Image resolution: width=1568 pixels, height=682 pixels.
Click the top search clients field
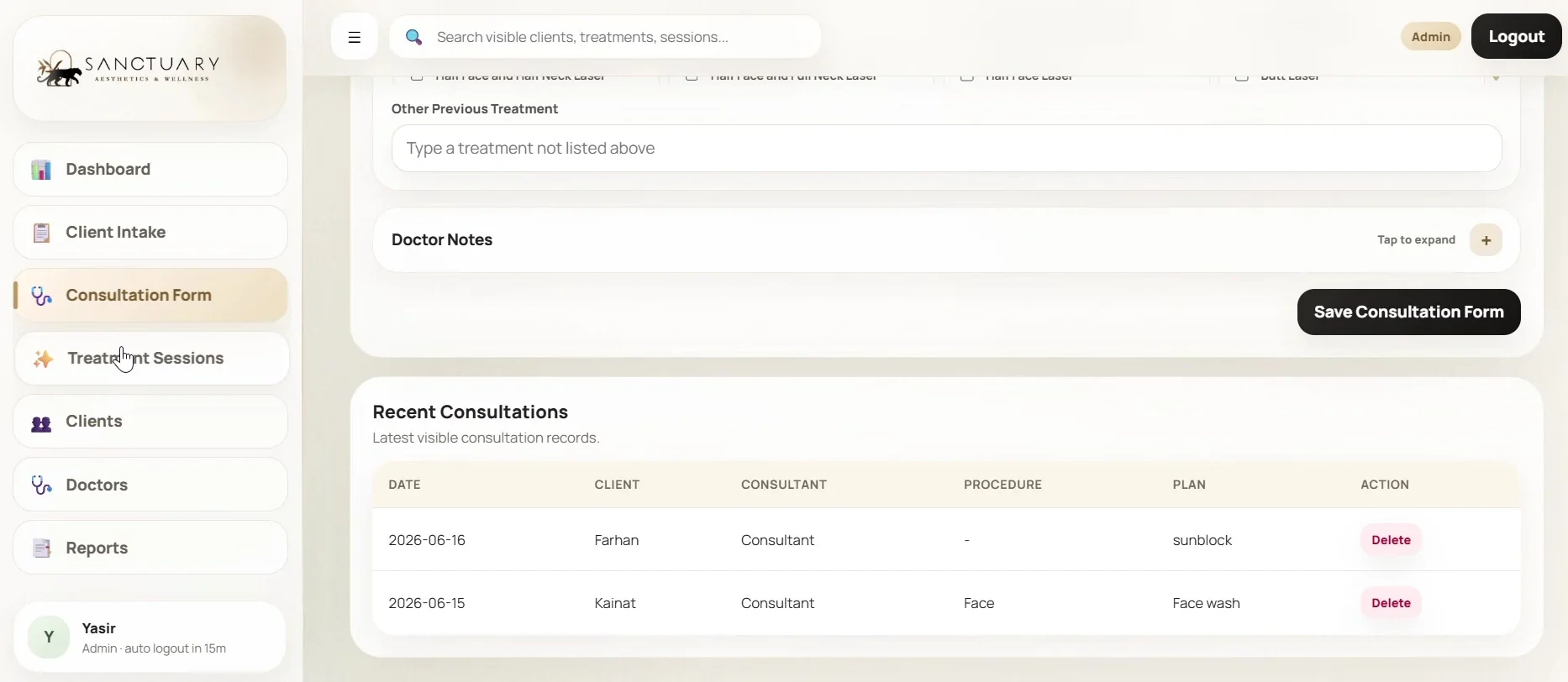(605, 37)
